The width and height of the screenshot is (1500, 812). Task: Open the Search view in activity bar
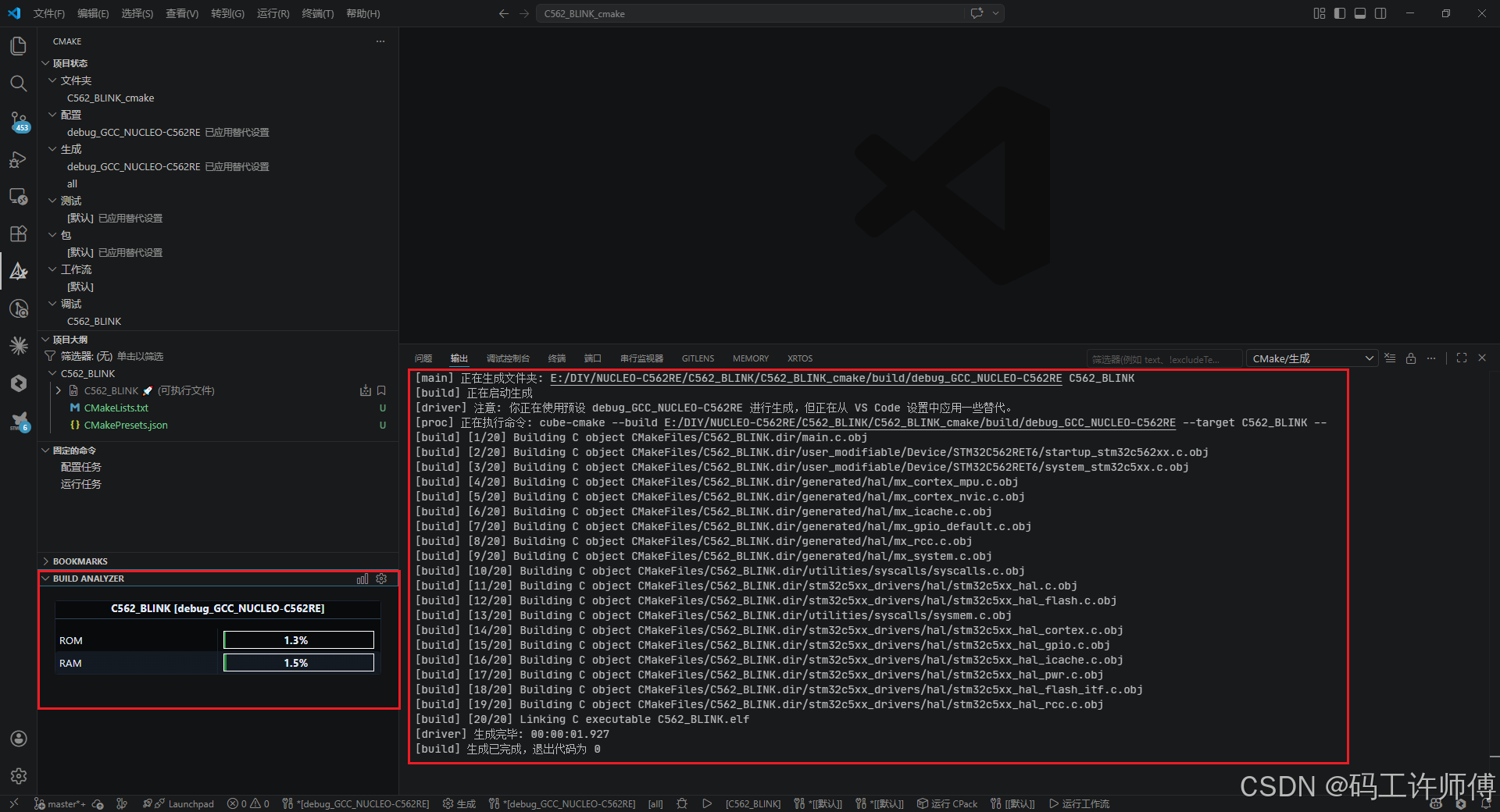[x=19, y=84]
